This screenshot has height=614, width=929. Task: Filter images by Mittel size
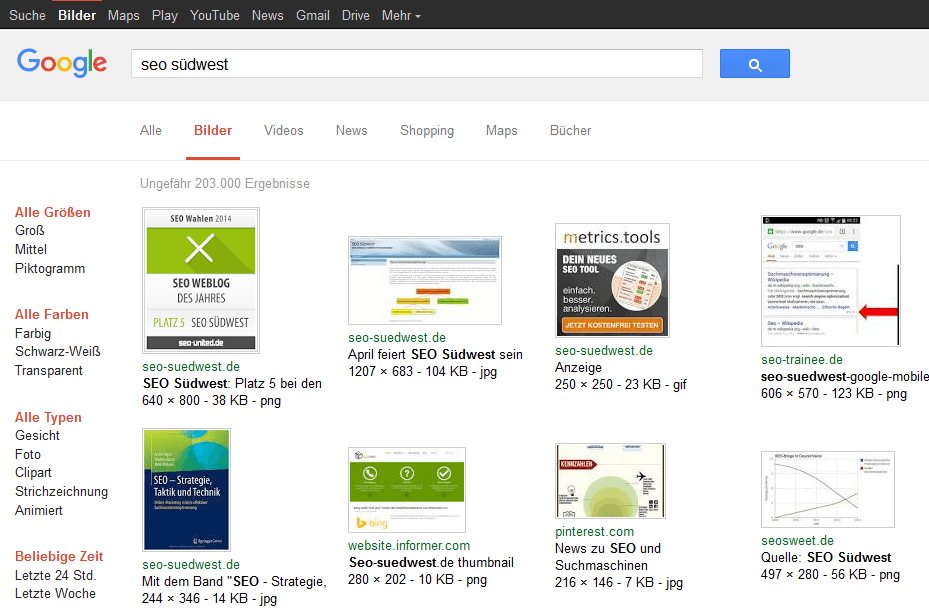[x=31, y=250]
